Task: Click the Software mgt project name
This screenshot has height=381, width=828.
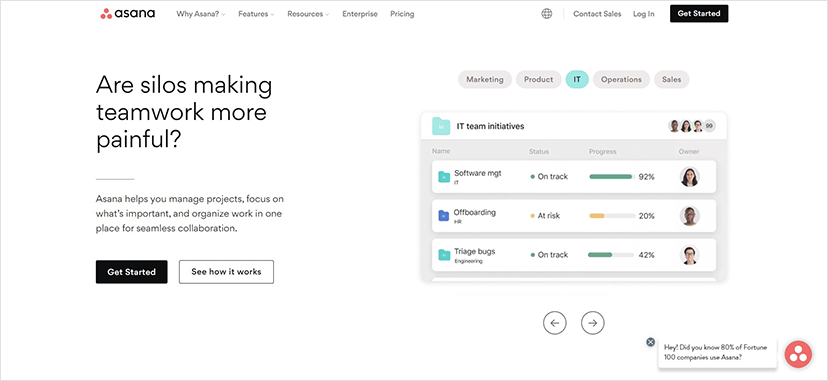Action: (478, 173)
